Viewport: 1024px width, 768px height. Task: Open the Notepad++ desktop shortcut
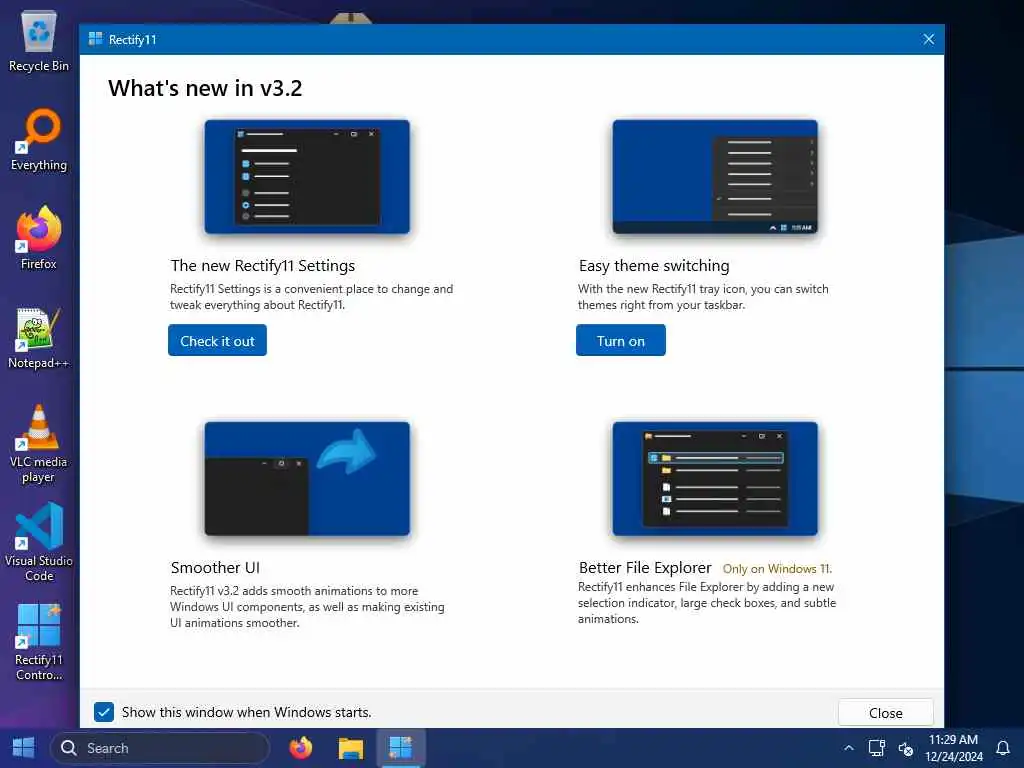pyautogui.click(x=39, y=338)
